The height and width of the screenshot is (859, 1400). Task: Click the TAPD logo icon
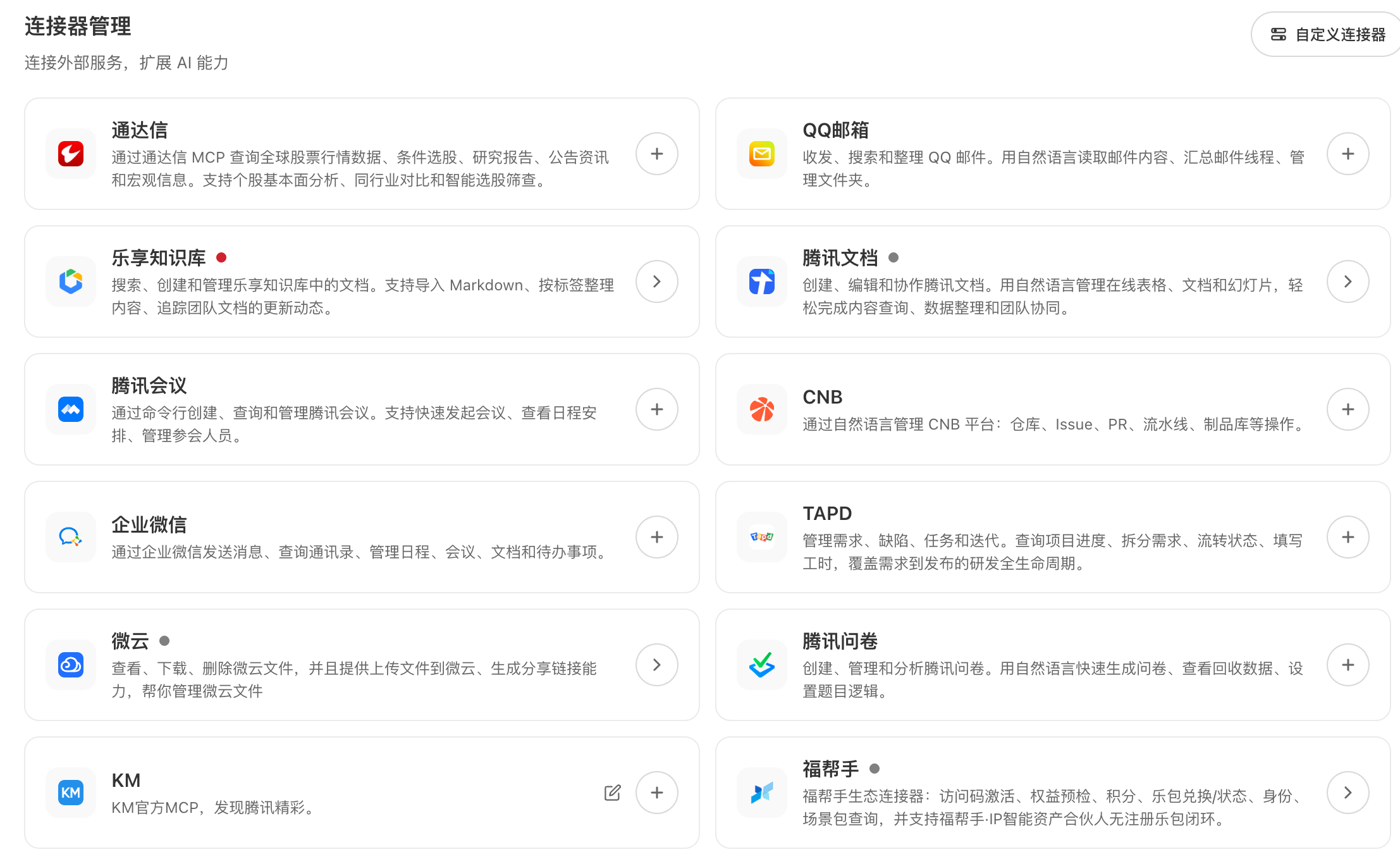click(x=762, y=537)
